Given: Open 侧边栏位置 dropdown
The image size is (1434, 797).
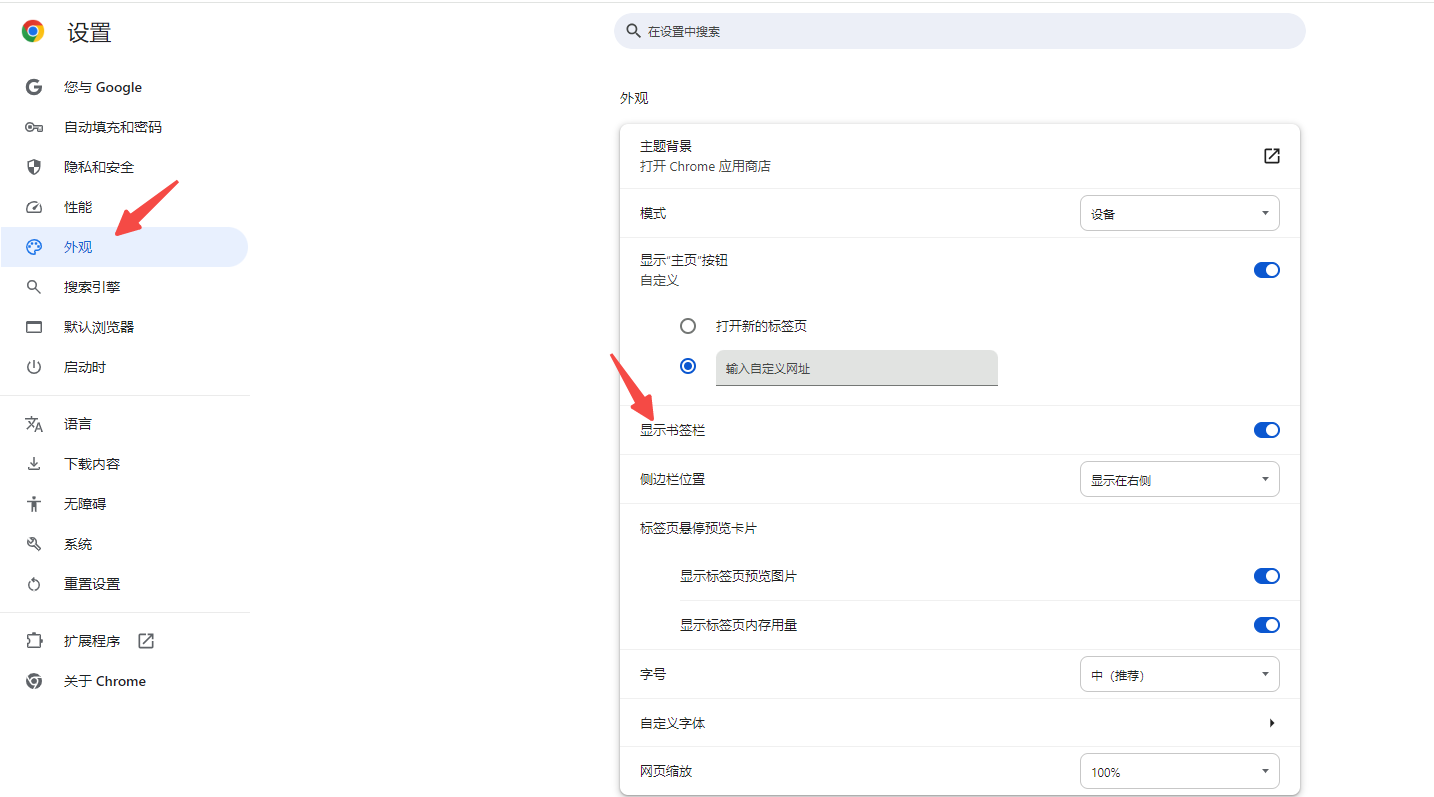Looking at the screenshot, I should point(1180,479).
